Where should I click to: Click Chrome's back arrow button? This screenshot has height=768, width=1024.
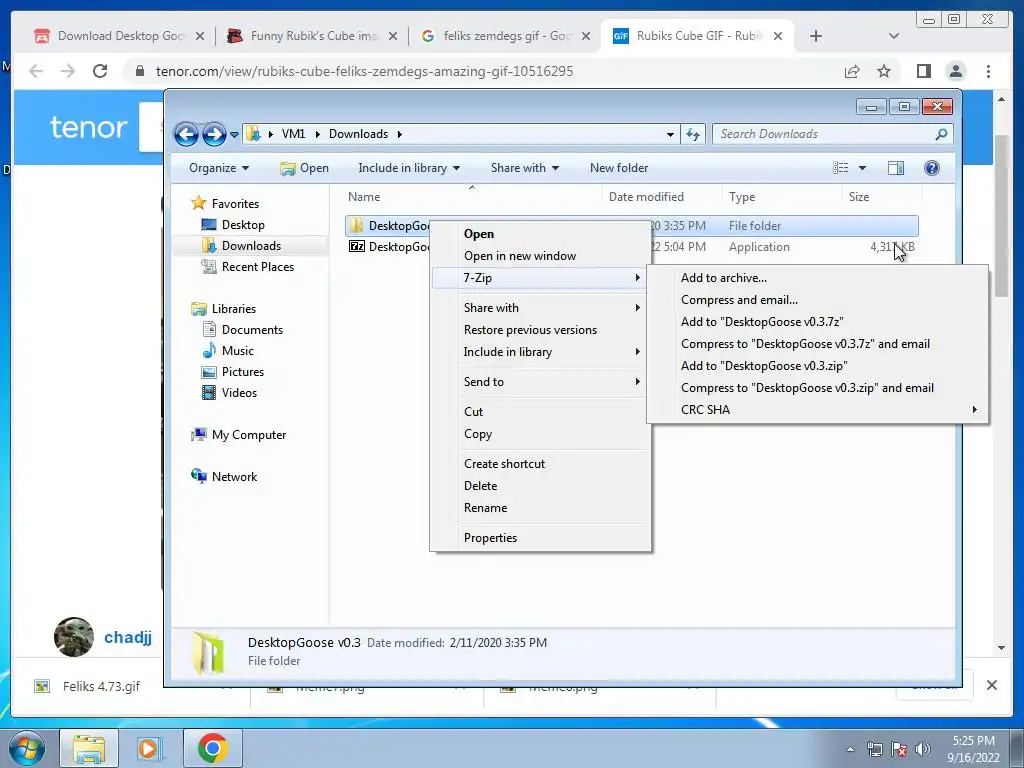click(36, 71)
